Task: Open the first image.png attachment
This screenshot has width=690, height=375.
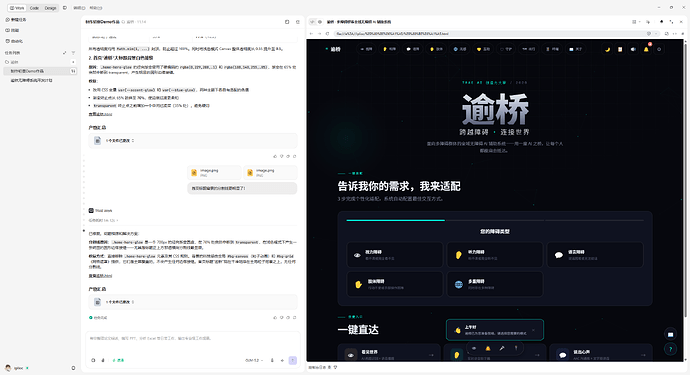Action: (214, 173)
